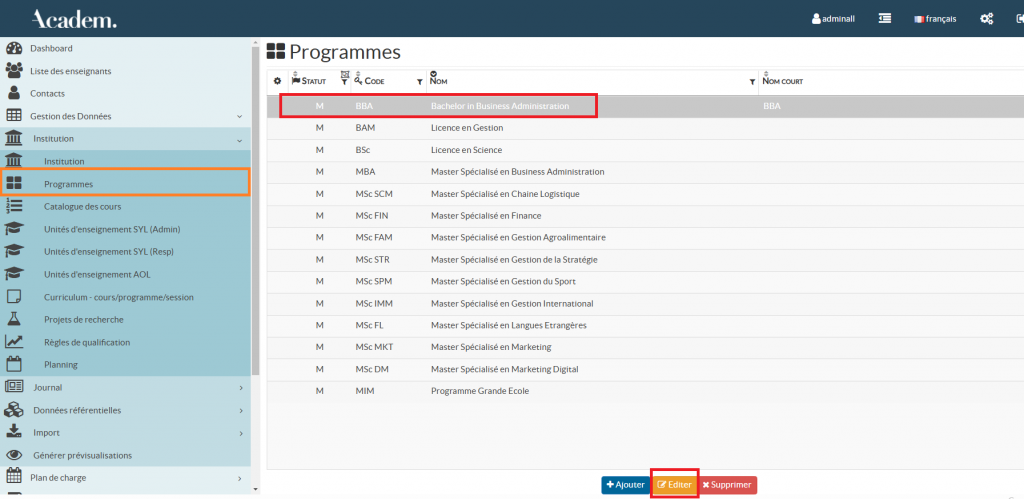Screen dimensions: 1024x499
Task: Open Catalogue des cours from sidebar
Action: pos(82,206)
